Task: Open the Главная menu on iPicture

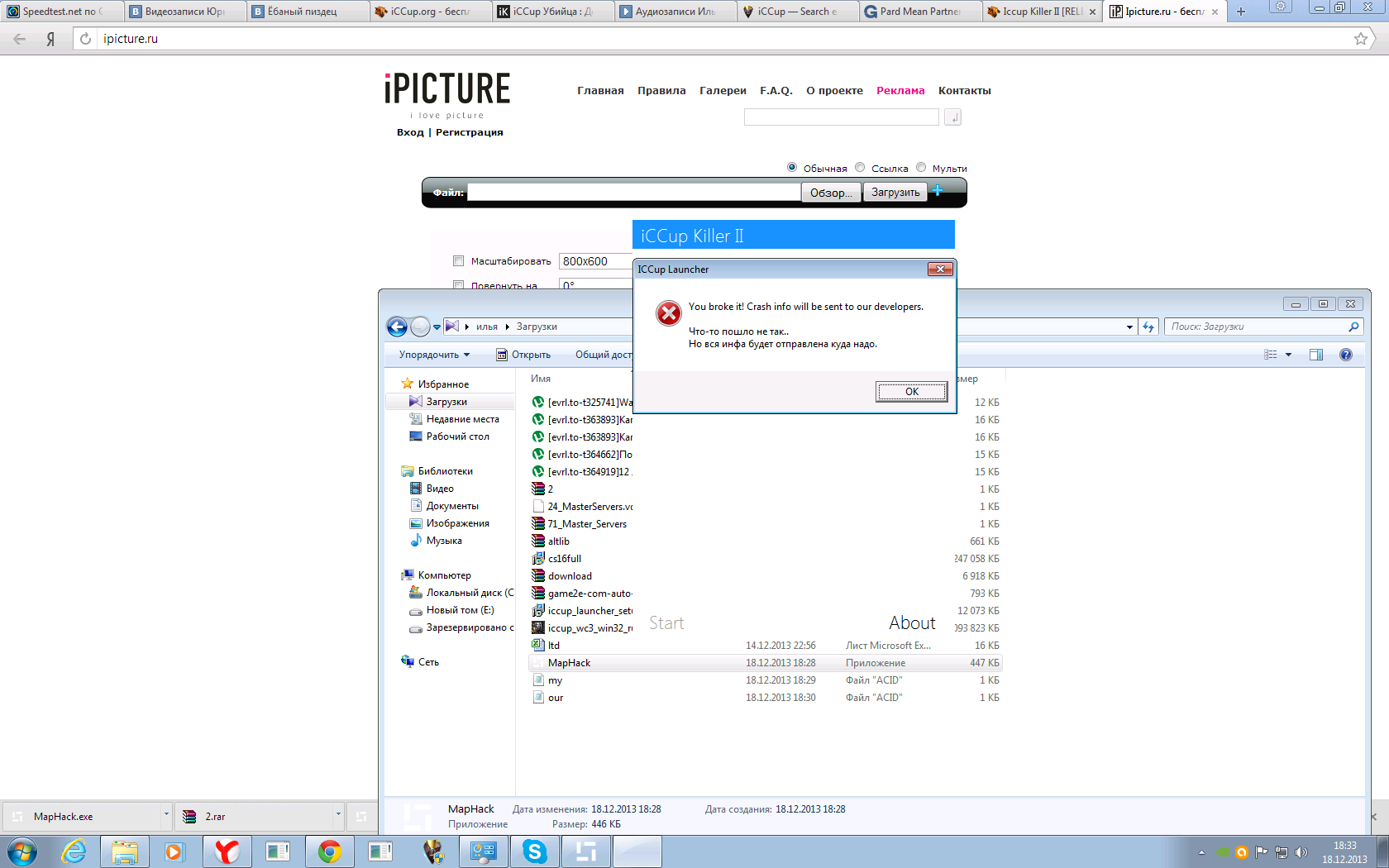Action: pos(600,91)
